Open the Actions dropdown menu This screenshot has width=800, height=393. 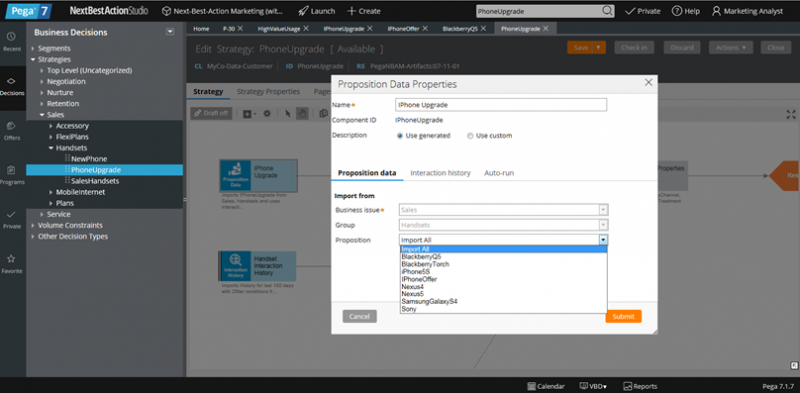731,47
